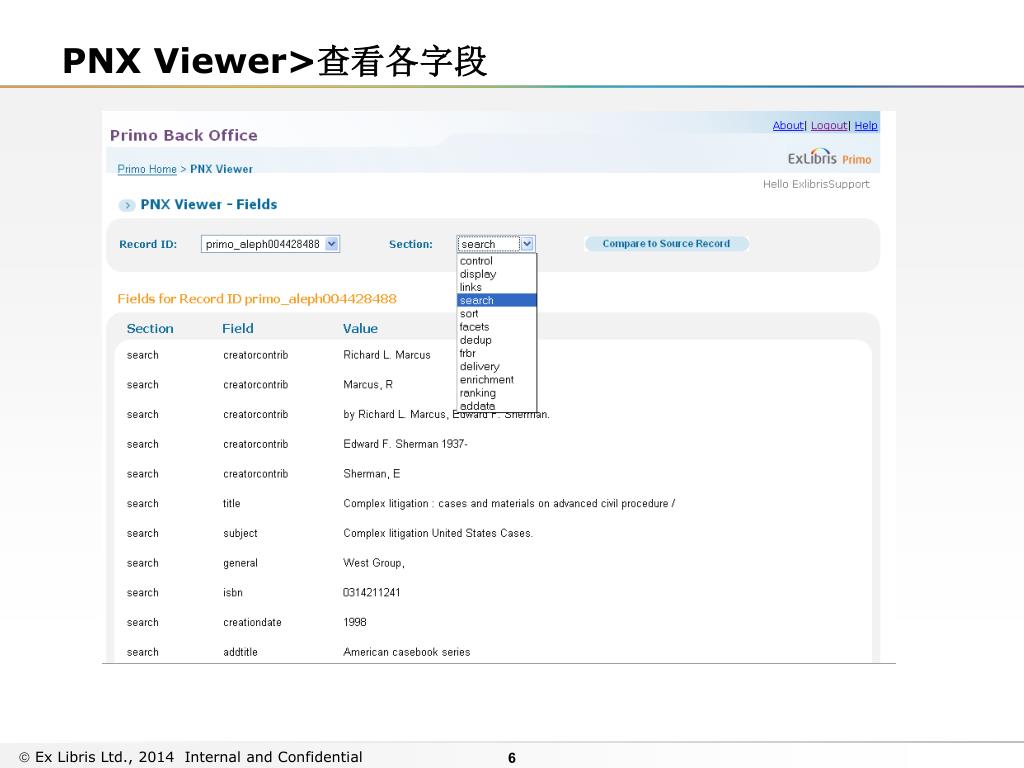
Task: Collapse the Section dropdown arrow
Action: (x=527, y=244)
